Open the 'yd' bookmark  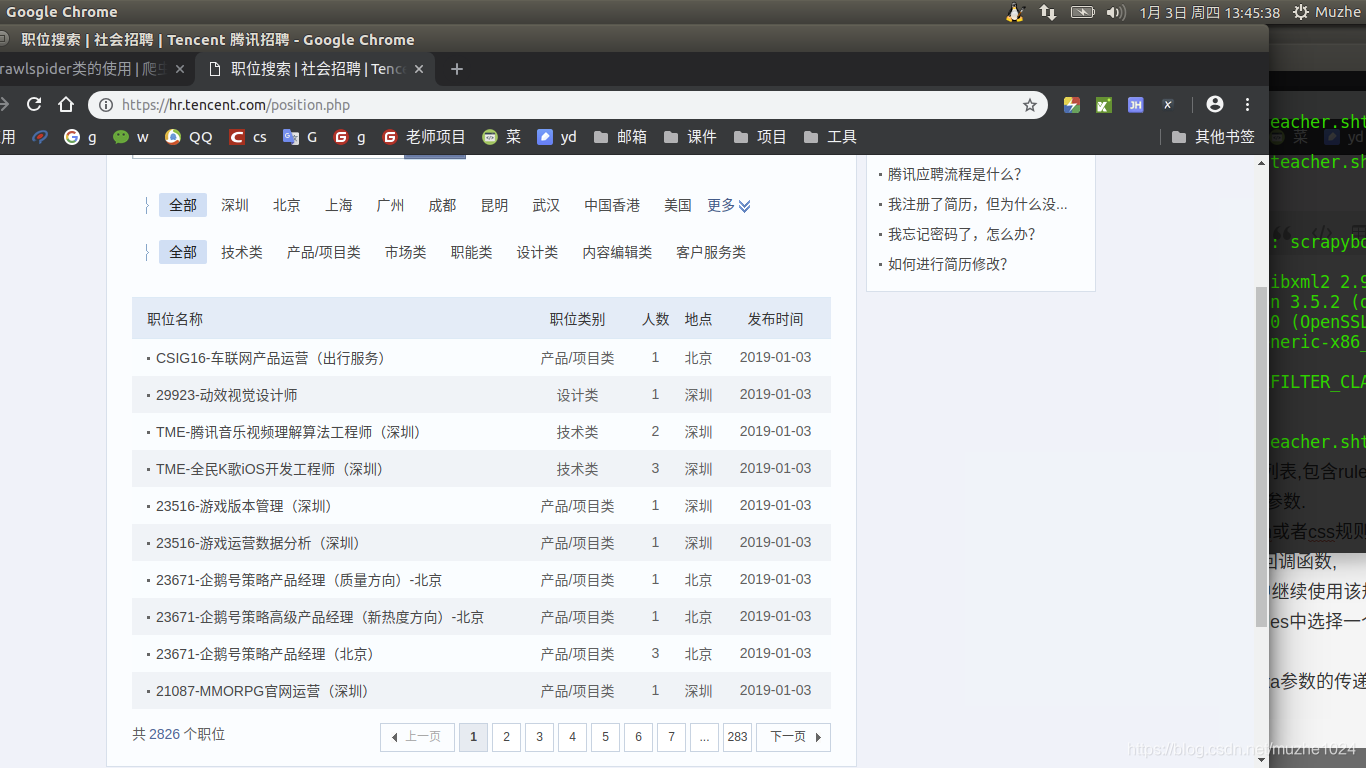[557, 137]
